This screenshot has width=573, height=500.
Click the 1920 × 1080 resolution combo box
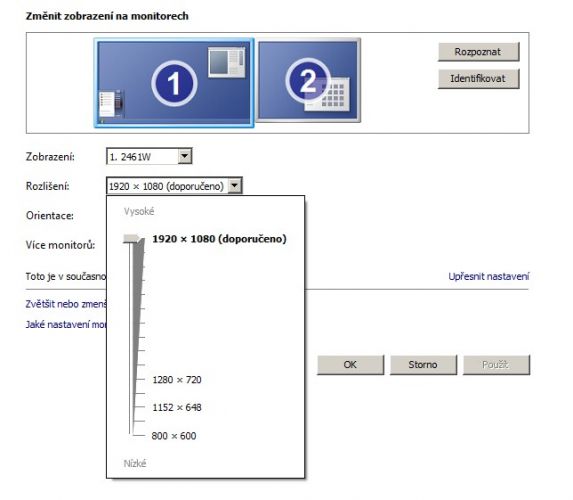coord(174,186)
